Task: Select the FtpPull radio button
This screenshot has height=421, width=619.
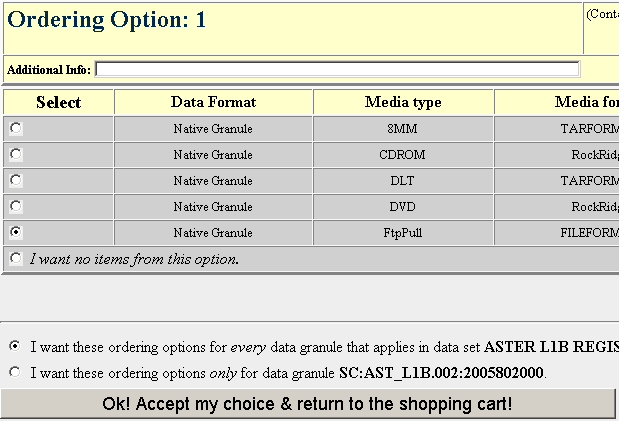Action: [16, 232]
